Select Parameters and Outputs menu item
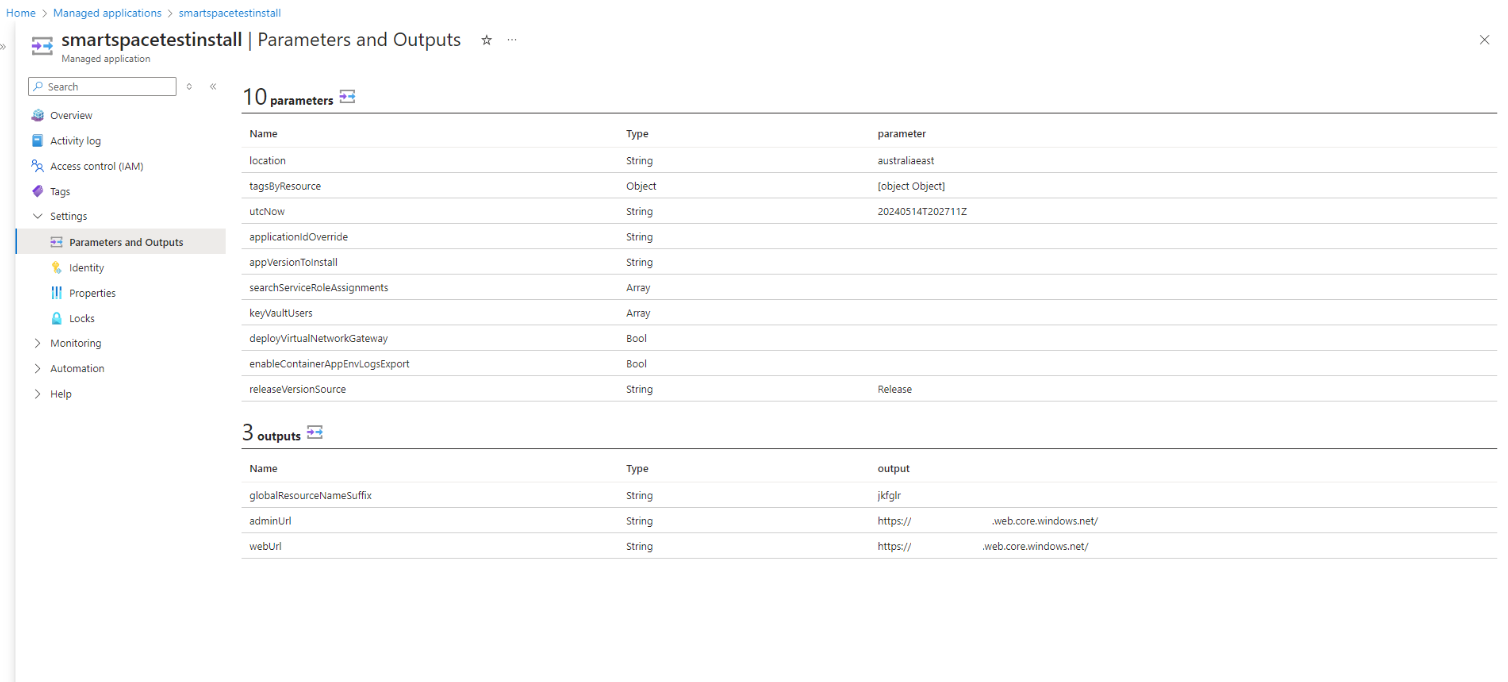 click(126, 242)
